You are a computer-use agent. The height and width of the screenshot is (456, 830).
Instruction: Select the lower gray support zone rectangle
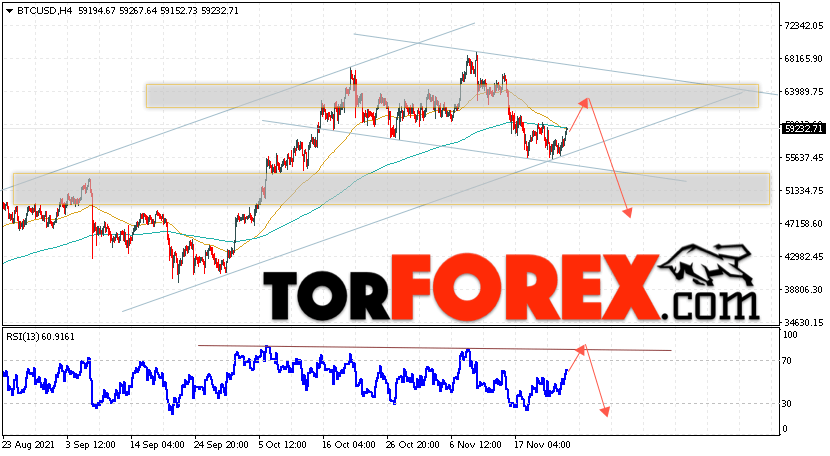click(x=391, y=189)
